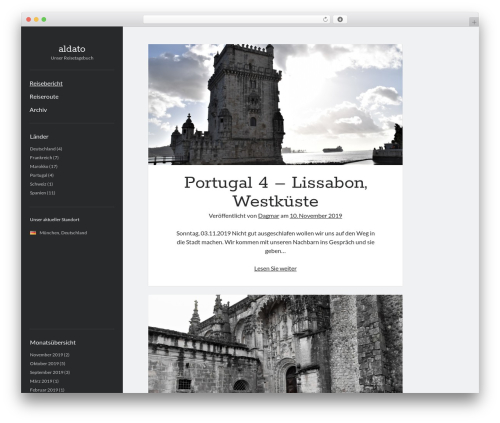Click the Unser aktueller Standort heading
Image resolution: width=500 pixels, height=423 pixels.
(x=55, y=220)
